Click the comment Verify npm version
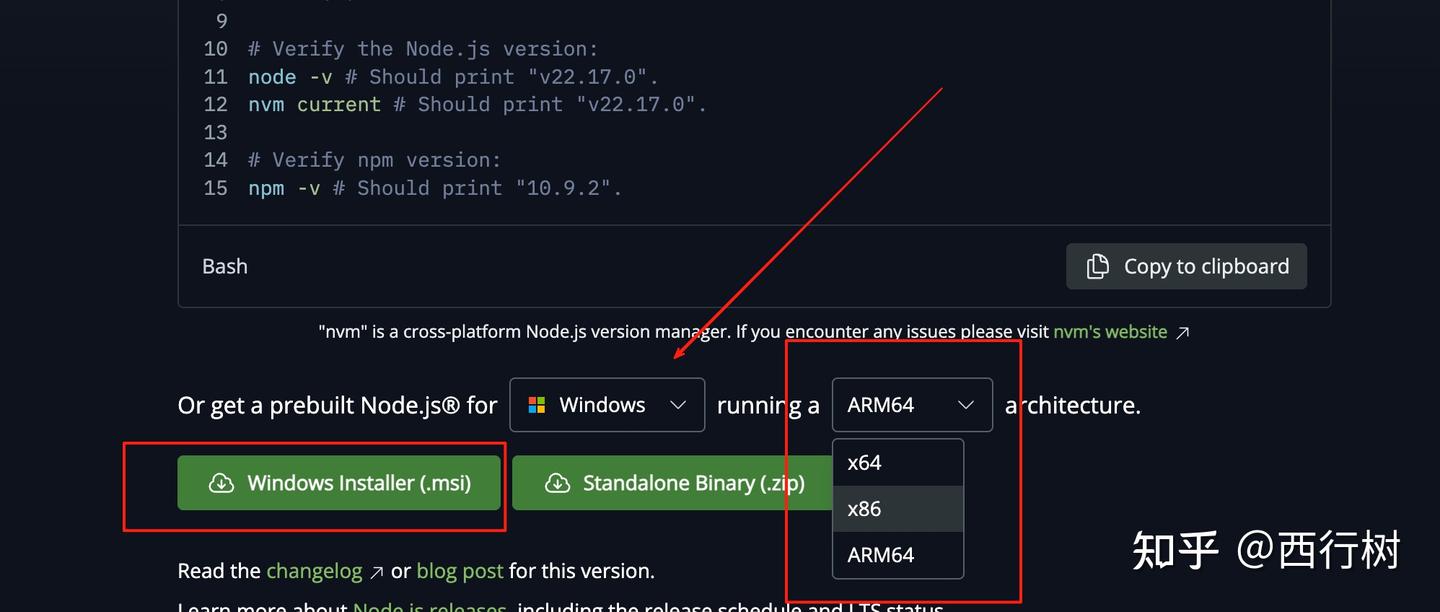 [375, 160]
